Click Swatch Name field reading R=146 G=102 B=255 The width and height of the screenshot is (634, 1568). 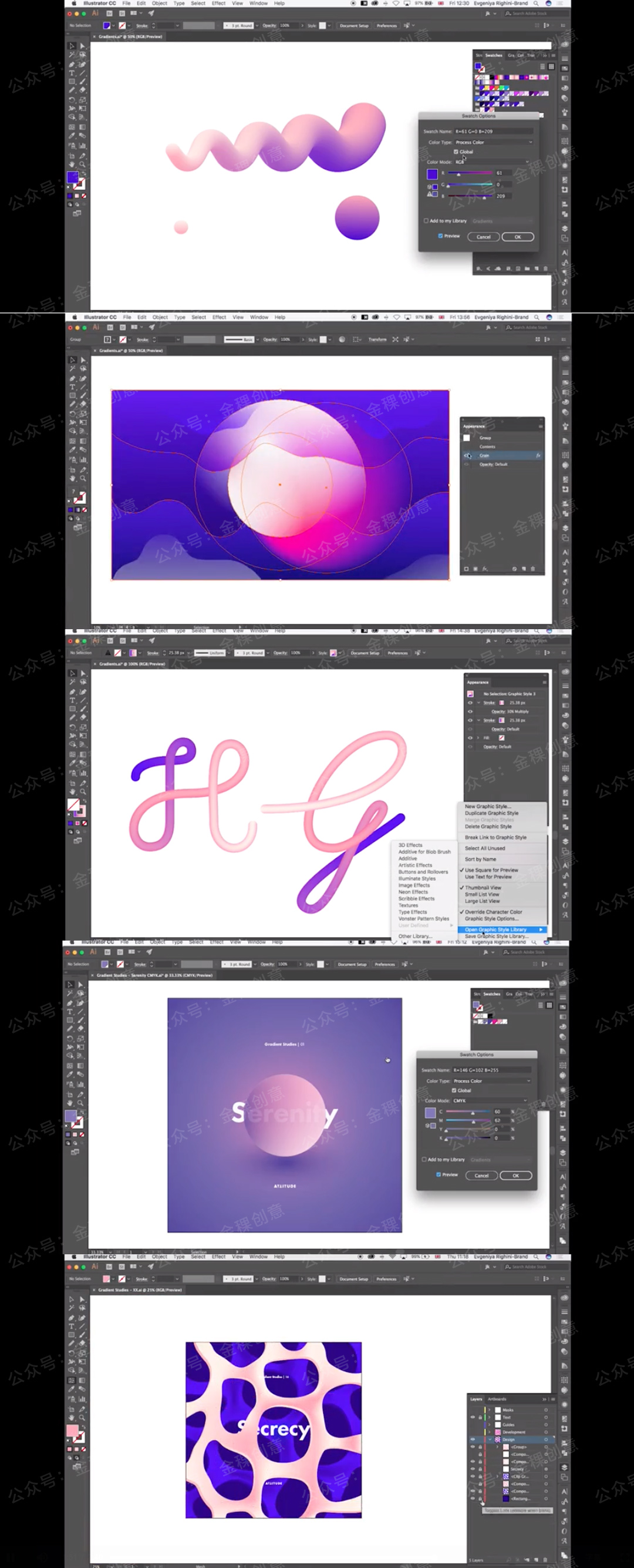(x=491, y=1070)
